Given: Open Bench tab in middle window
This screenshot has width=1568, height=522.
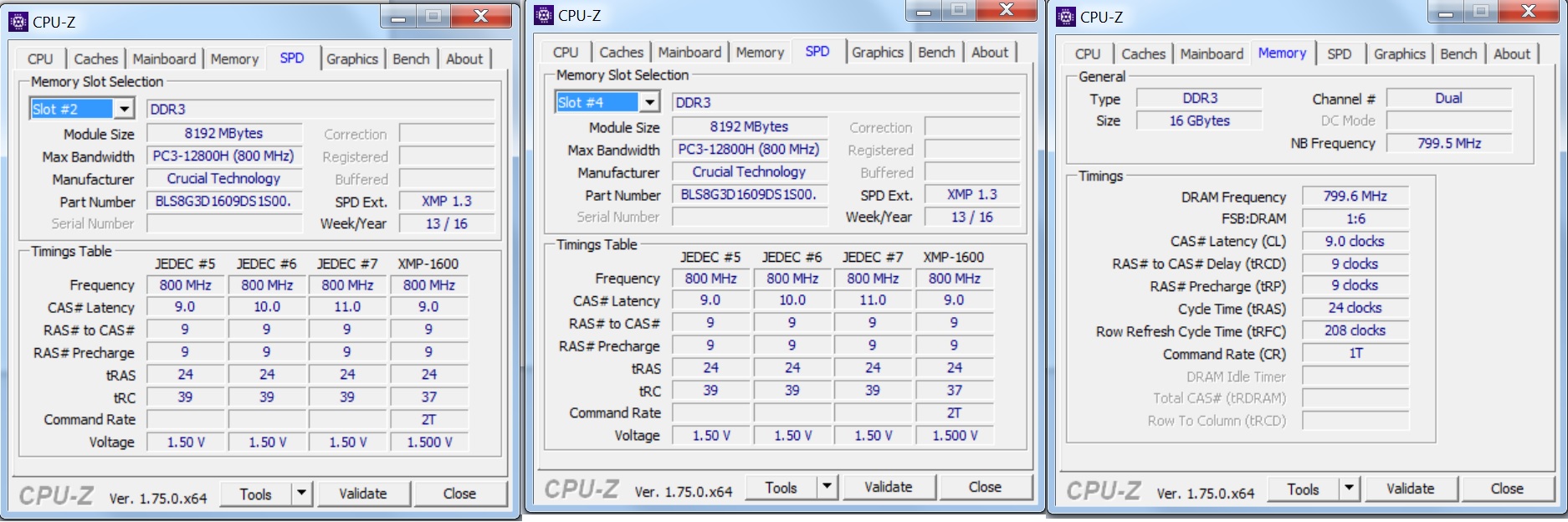Looking at the screenshot, I should point(936,52).
